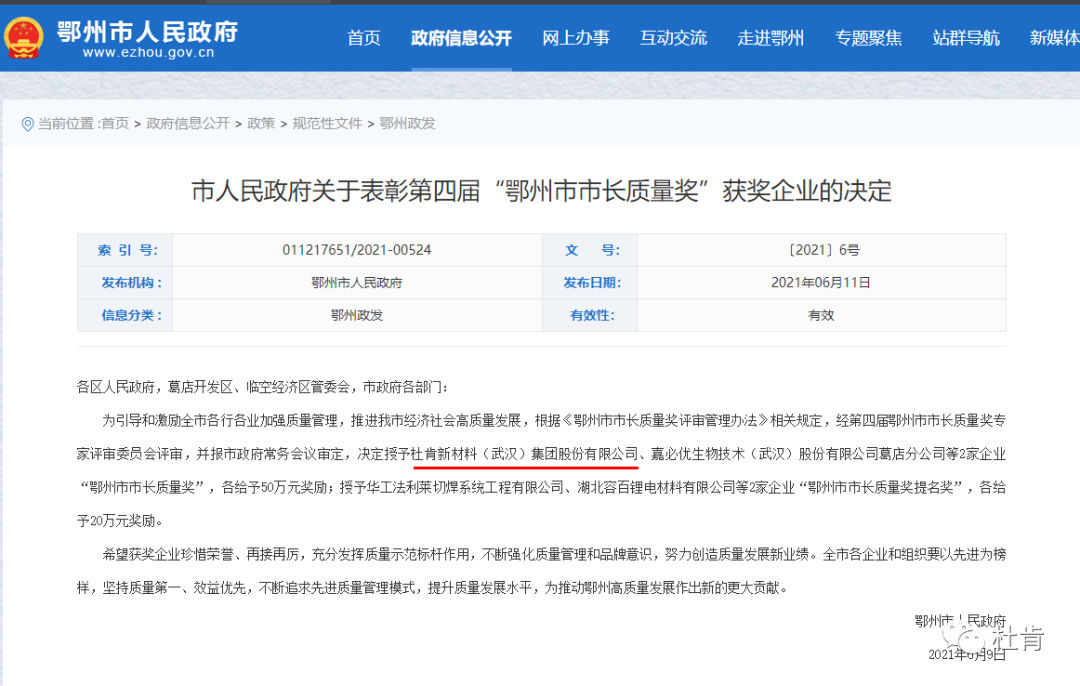Click the 信息分类 label cell
This screenshot has height=686, width=1080.
coord(127,315)
